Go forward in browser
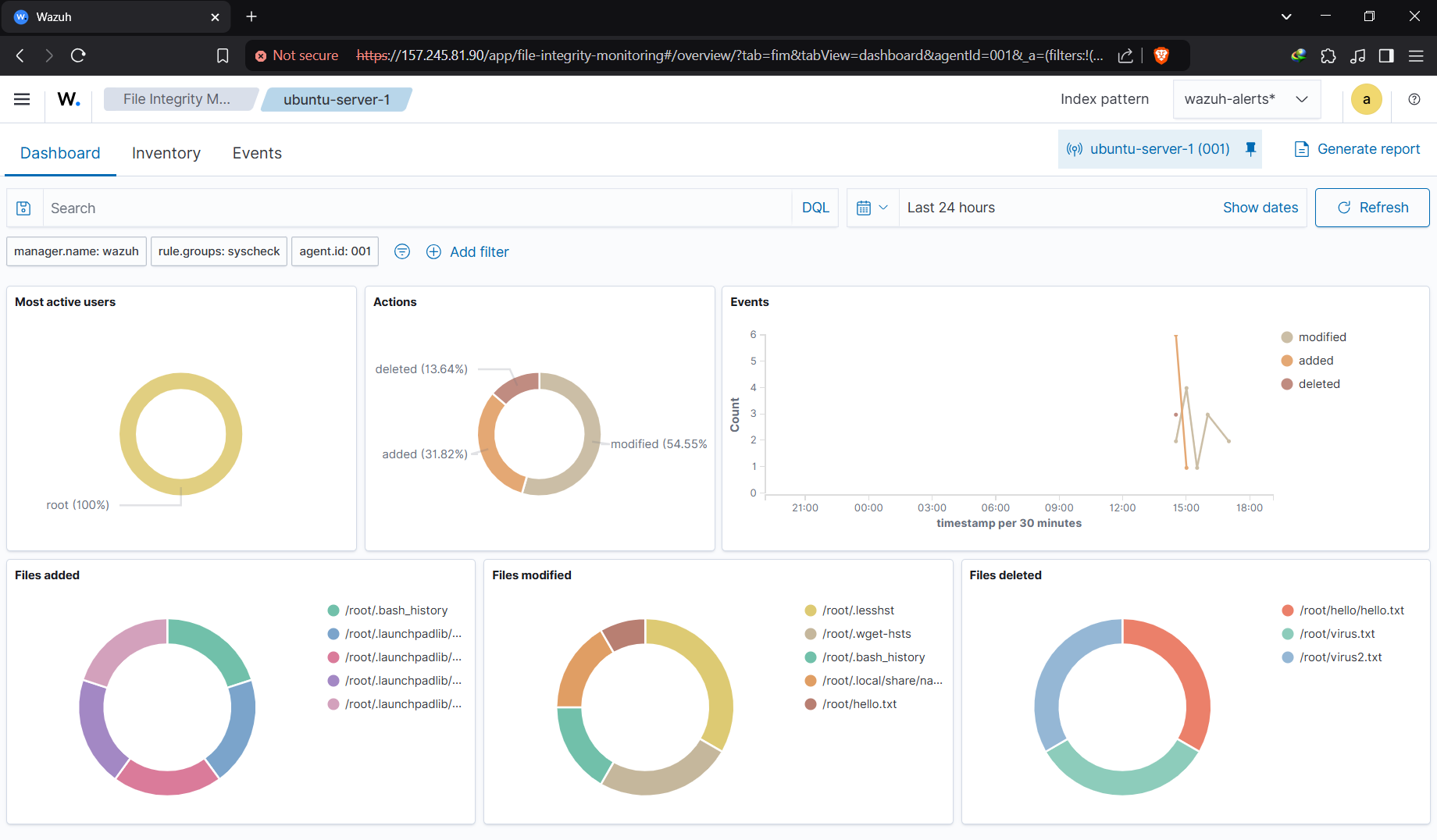 coord(49,55)
